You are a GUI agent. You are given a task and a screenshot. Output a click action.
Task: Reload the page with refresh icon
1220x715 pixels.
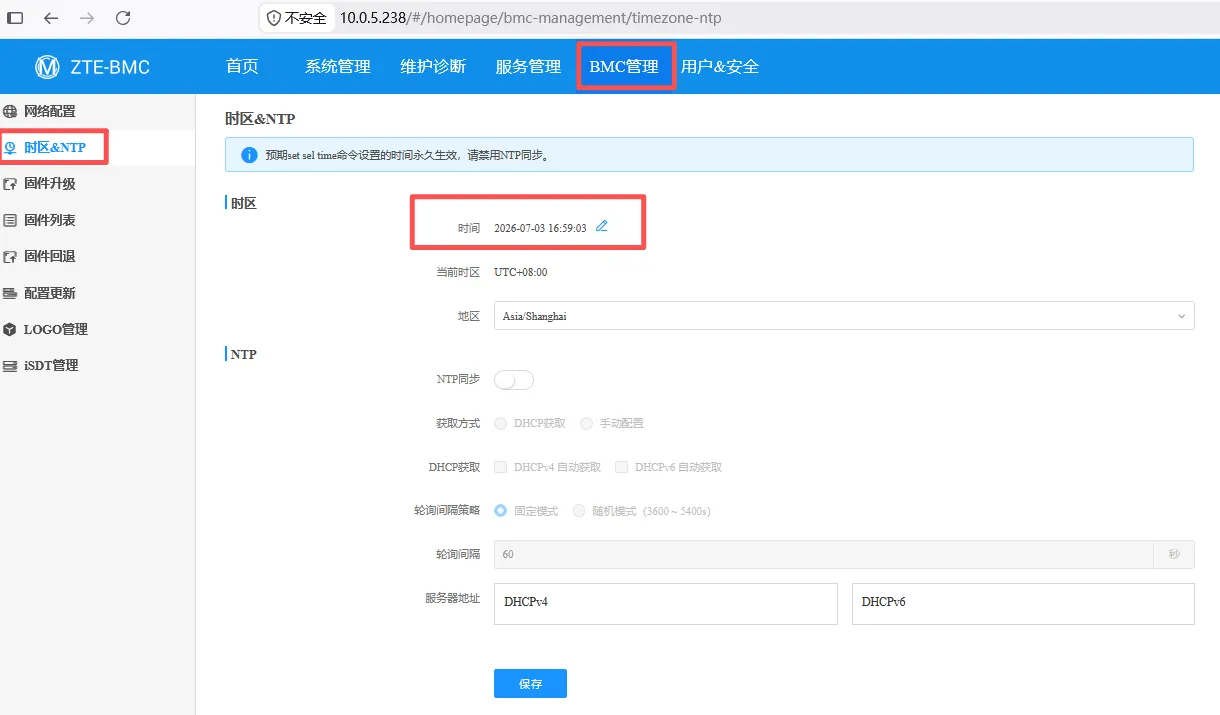123,18
